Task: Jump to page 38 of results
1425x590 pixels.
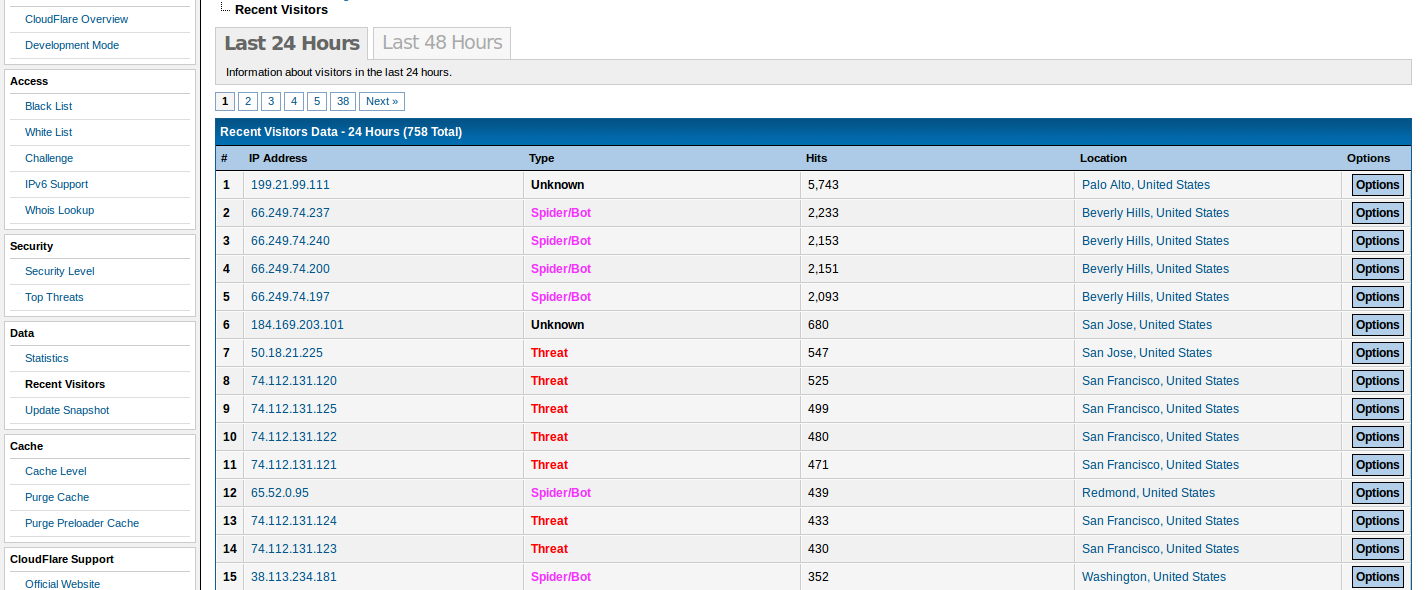Action: click(x=343, y=101)
